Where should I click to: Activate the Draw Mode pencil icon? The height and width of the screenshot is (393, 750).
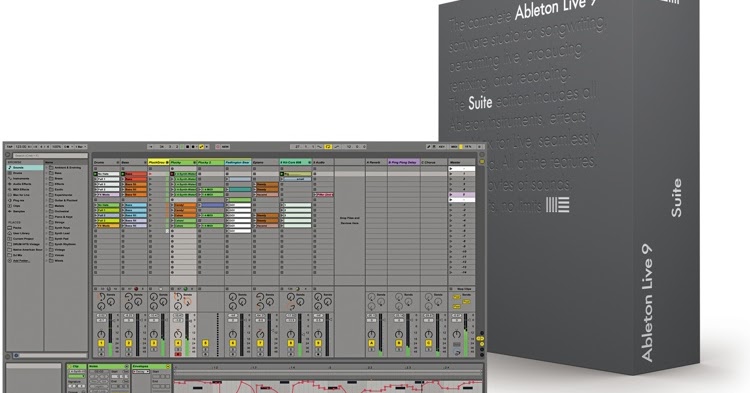[429, 147]
